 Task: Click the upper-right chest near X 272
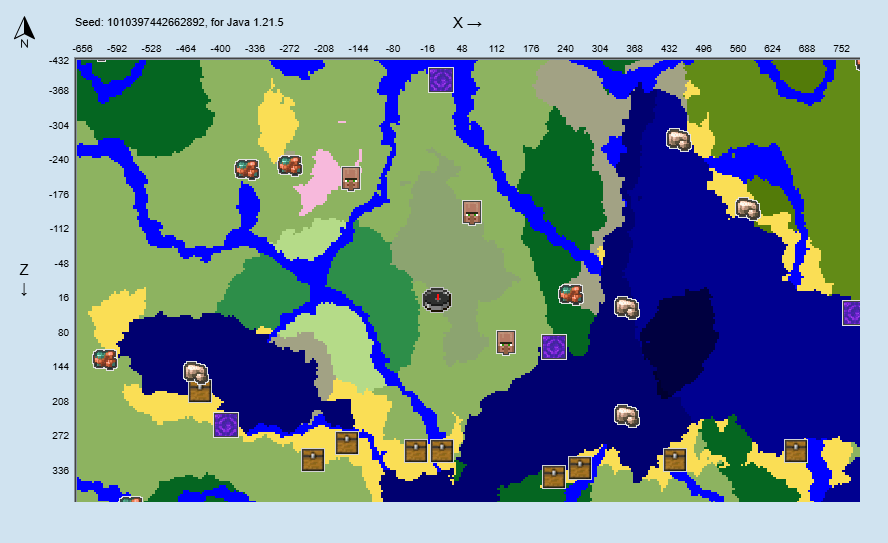[580, 468]
